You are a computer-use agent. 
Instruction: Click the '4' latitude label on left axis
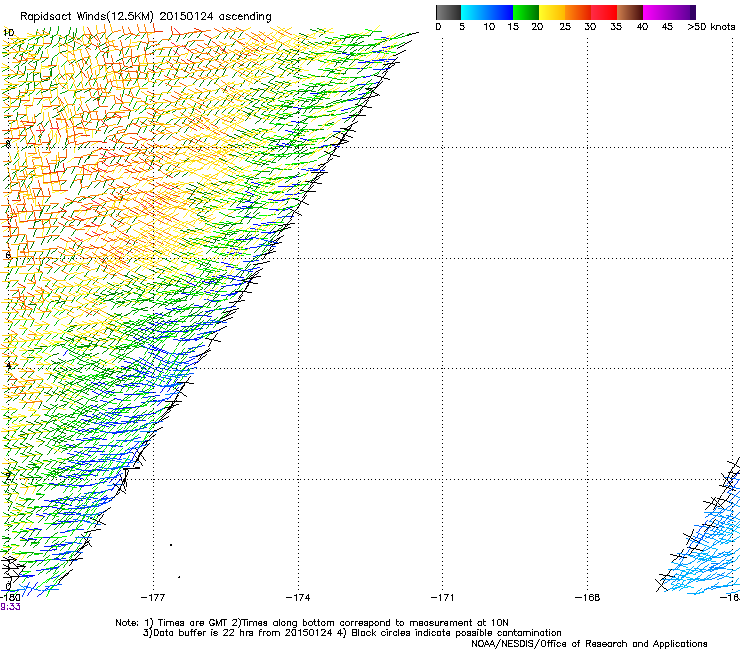(8, 365)
